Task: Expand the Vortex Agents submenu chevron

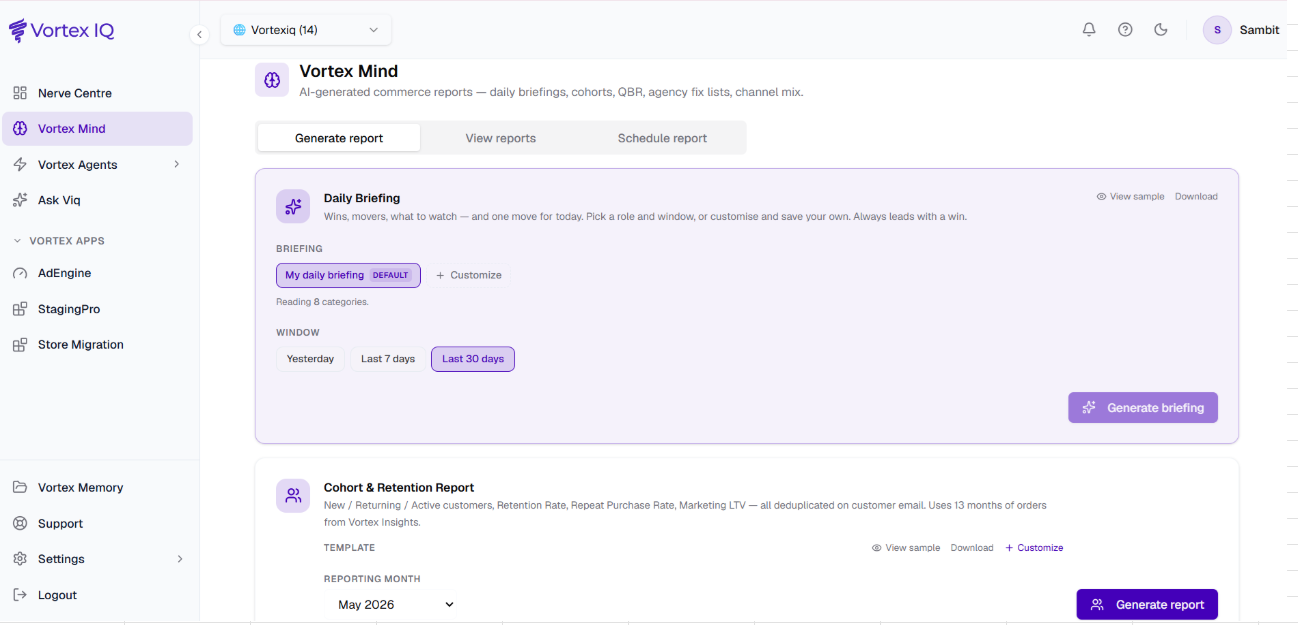Action: tap(177, 164)
